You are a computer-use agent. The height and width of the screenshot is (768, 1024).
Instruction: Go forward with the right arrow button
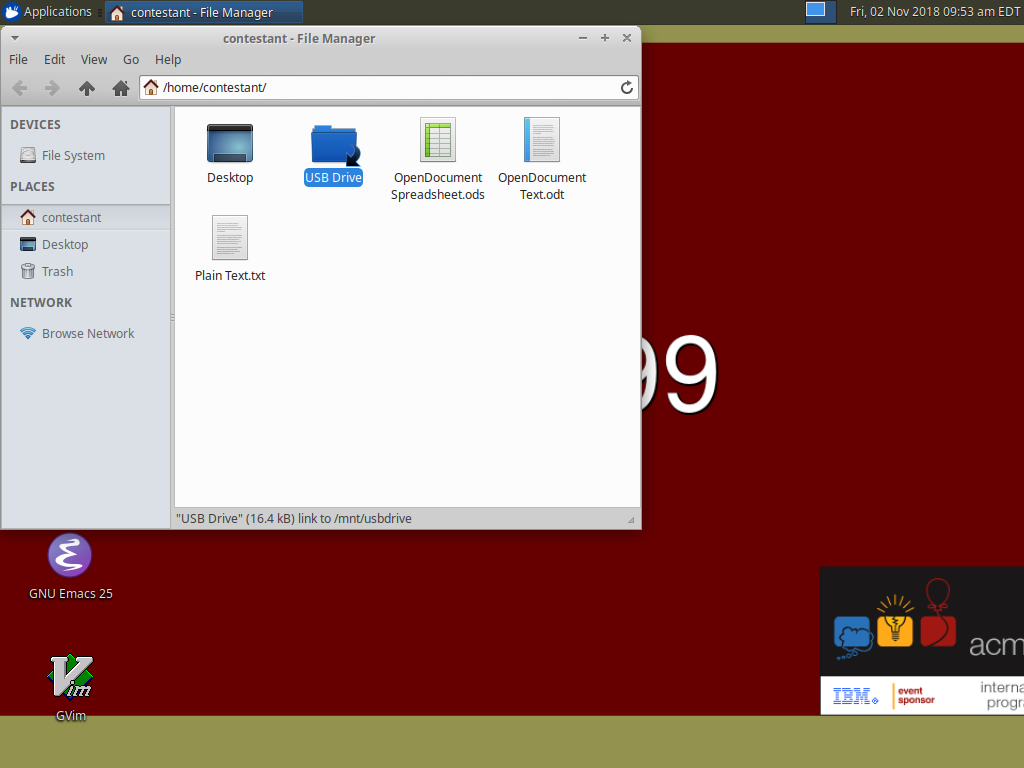tap(52, 88)
